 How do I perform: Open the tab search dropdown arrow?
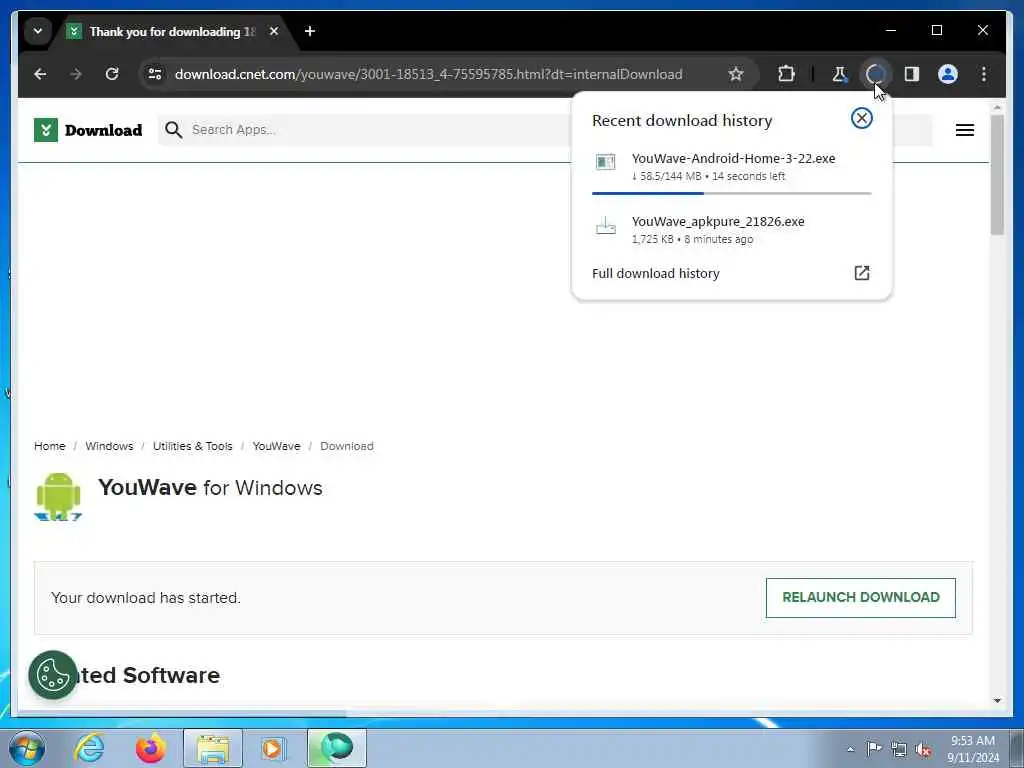pos(38,31)
